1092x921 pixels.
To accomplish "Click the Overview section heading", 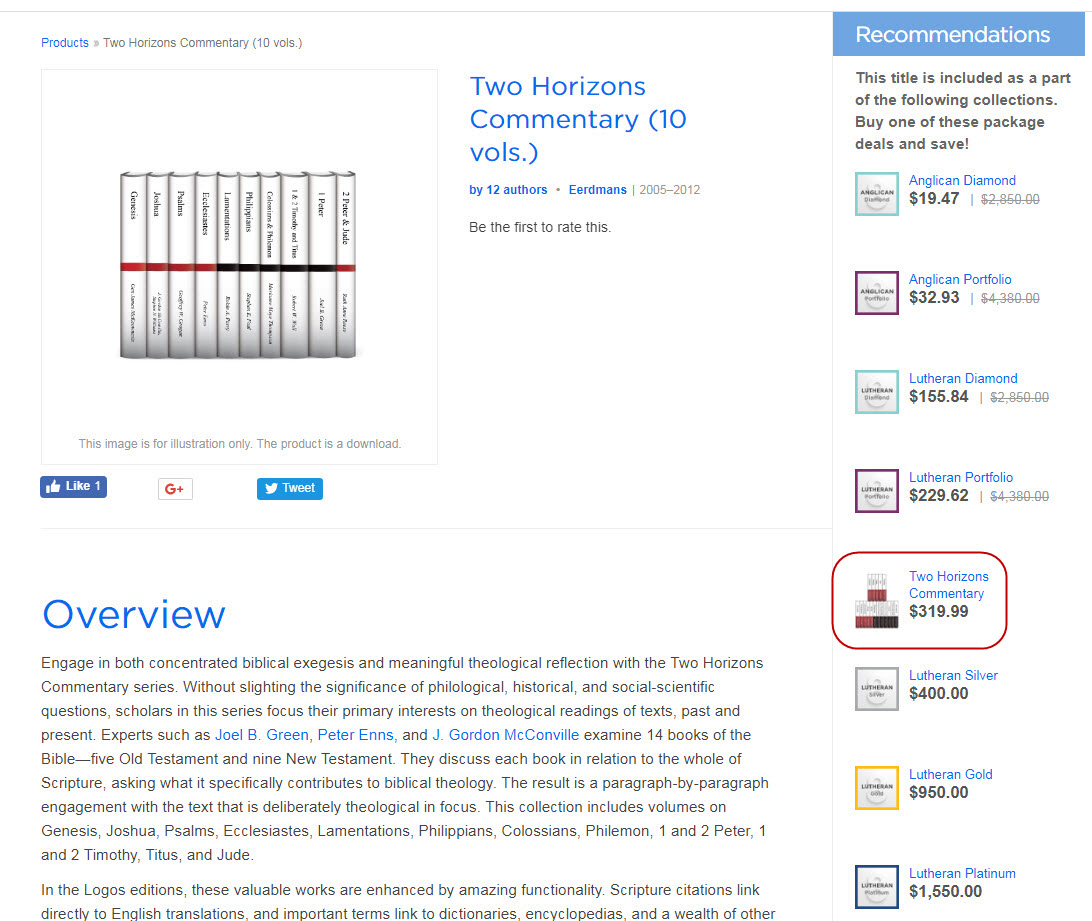I will pos(134,614).
